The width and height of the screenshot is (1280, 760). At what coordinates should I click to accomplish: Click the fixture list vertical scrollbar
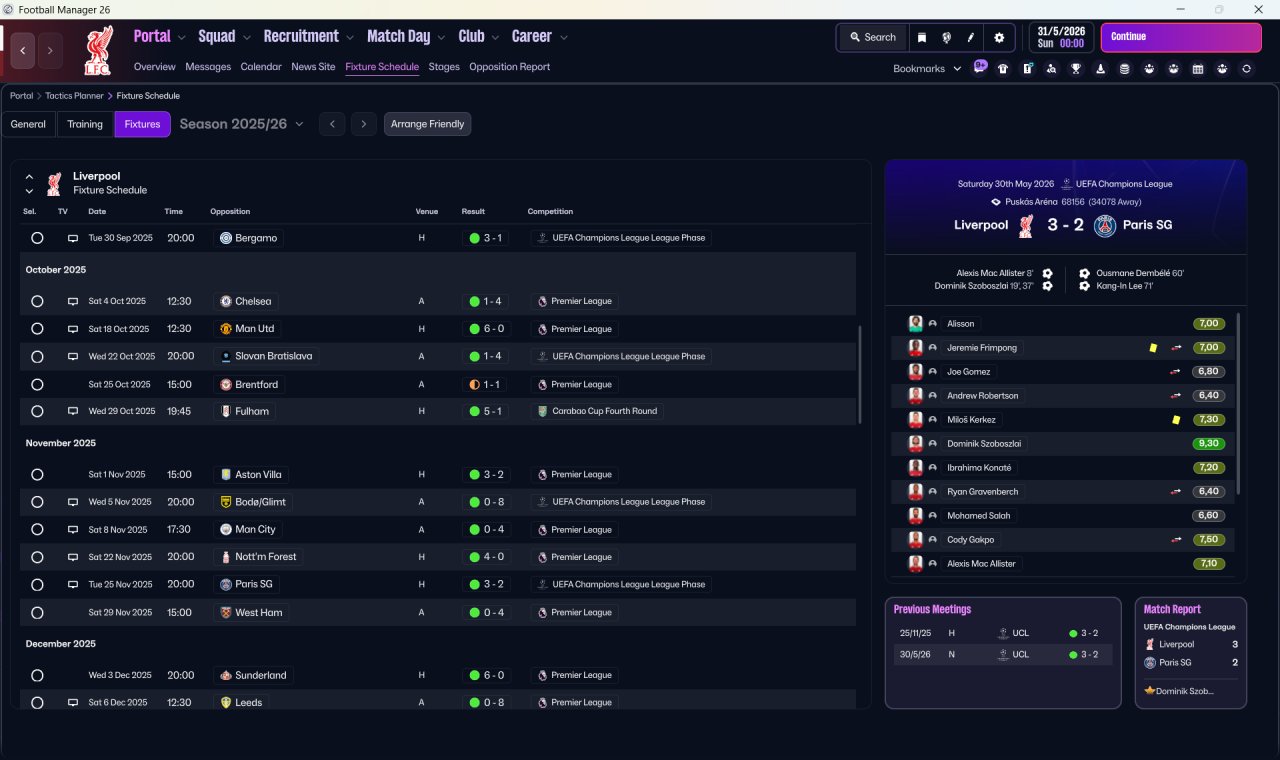point(859,374)
